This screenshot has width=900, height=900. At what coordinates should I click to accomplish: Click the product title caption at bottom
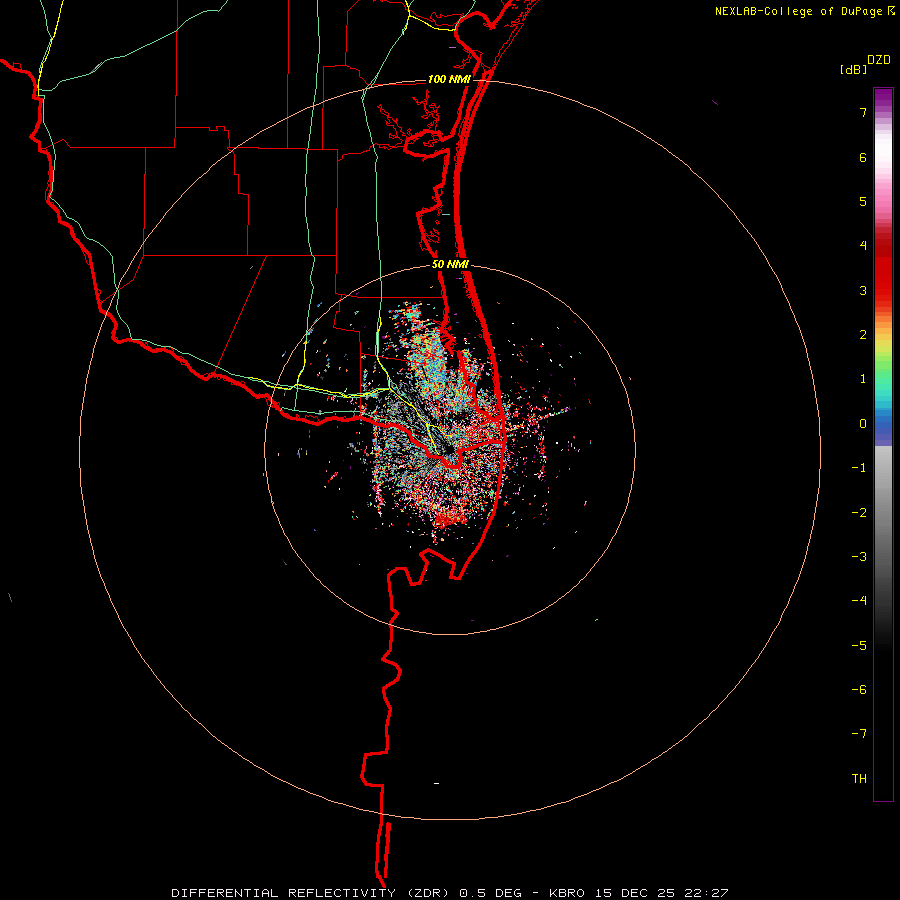[450, 893]
